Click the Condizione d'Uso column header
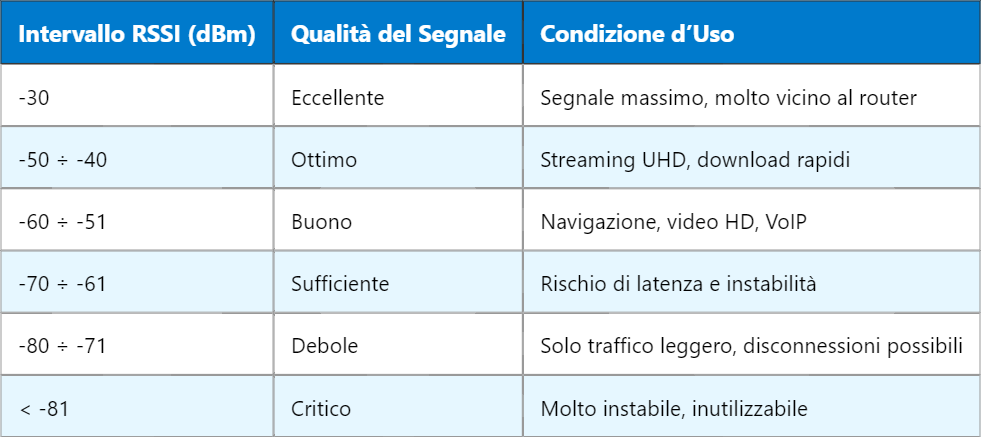The height and width of the screenshot is (437, 981). pos(637,34)
